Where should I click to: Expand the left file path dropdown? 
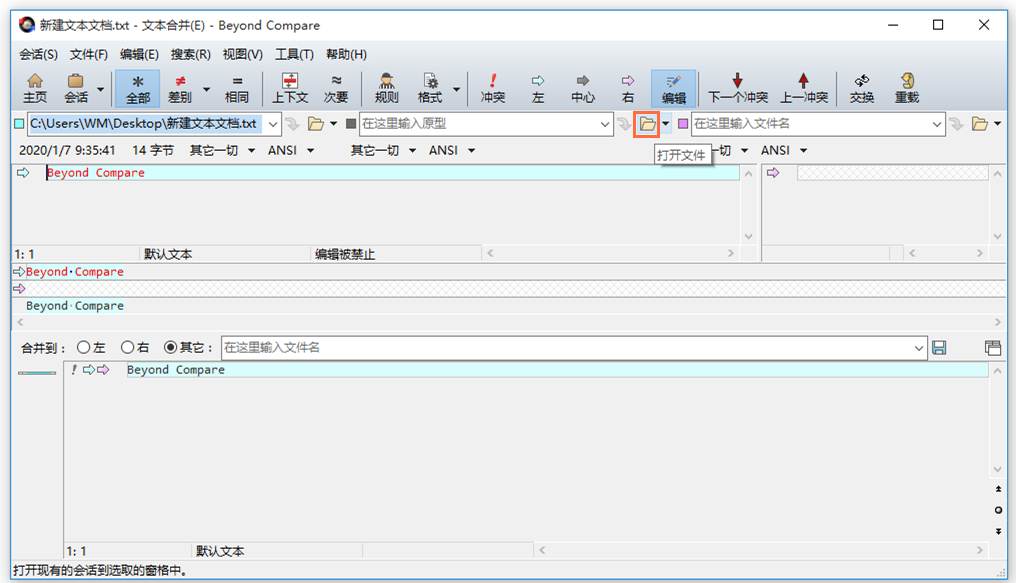[273, 124]
